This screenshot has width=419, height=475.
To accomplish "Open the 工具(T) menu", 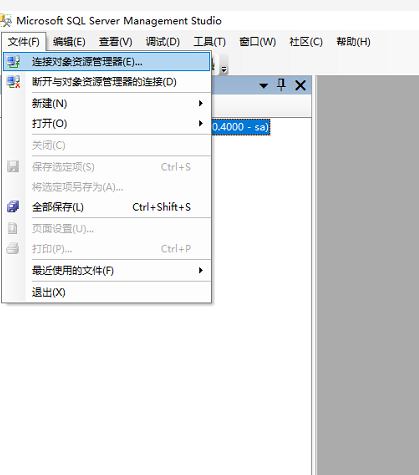I will click(x=209, y=42).
